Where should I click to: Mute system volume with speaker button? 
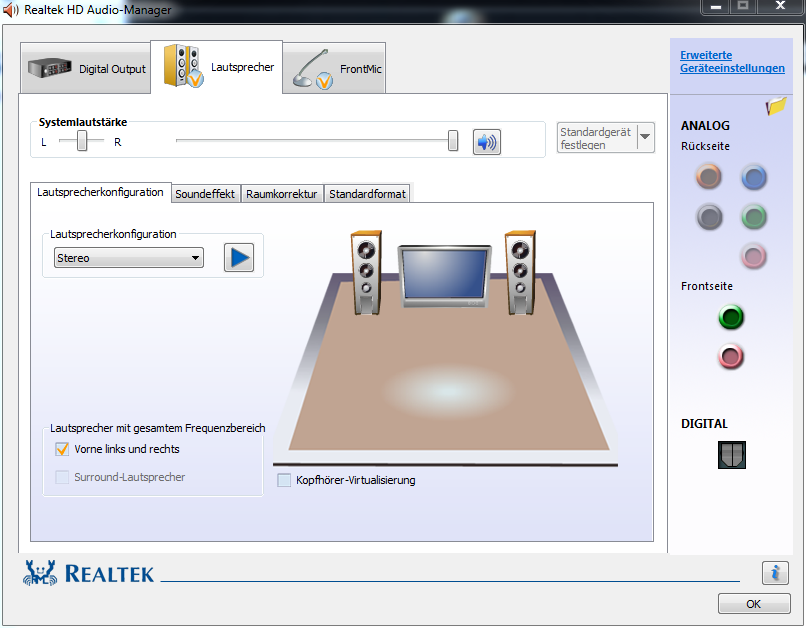point(486,142)
